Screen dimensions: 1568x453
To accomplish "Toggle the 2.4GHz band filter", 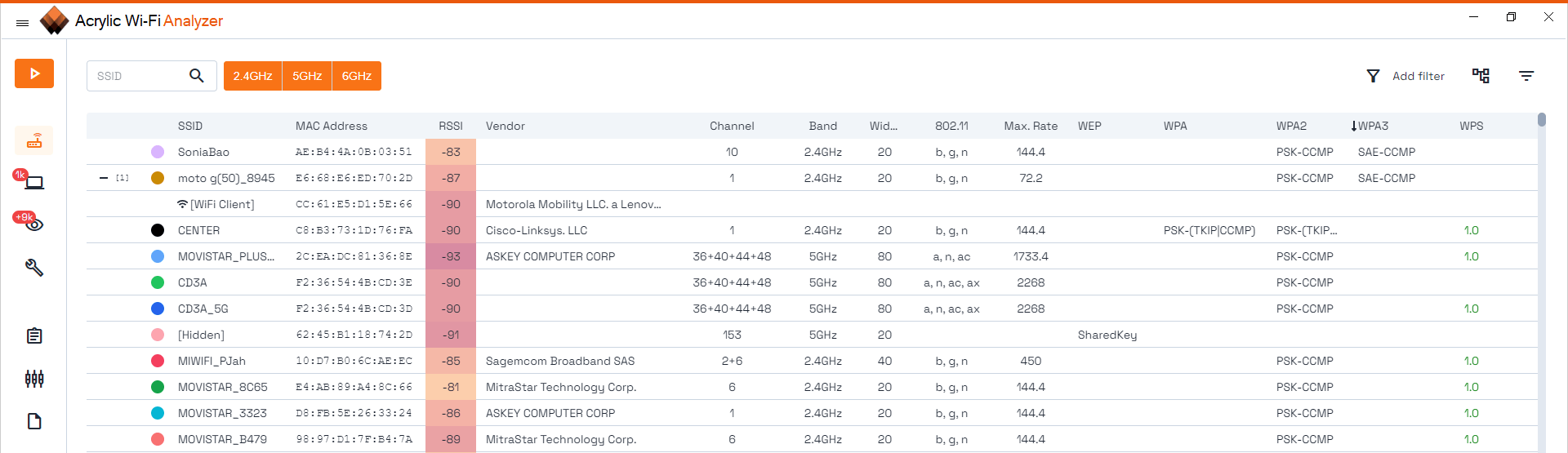I will coord(252,76).
